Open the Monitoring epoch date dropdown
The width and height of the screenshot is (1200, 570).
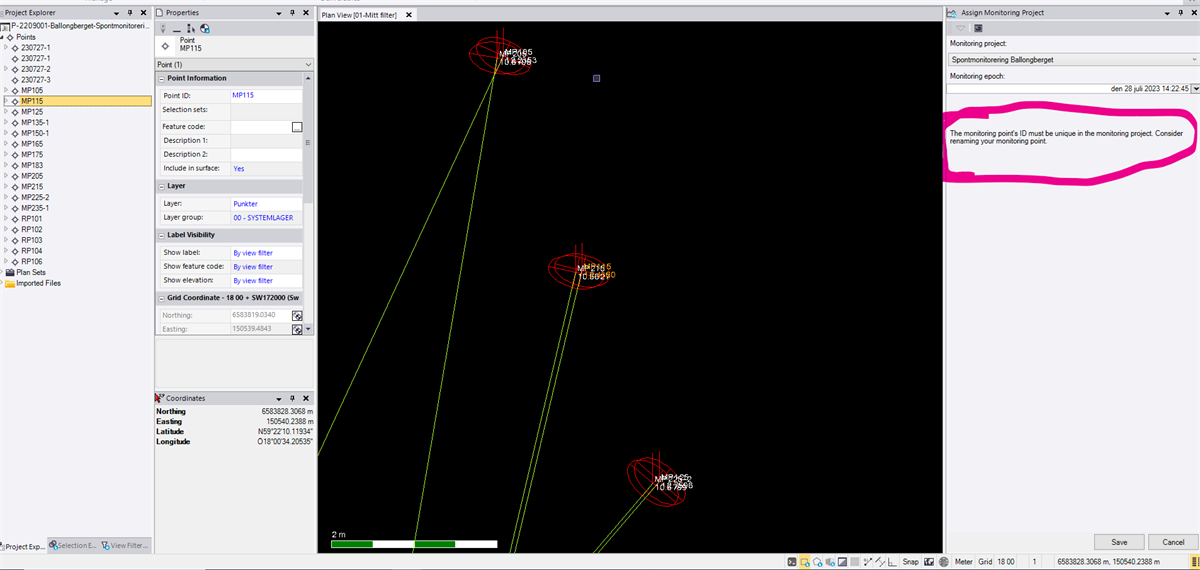pyautogui.click(x=1195, y=89)
